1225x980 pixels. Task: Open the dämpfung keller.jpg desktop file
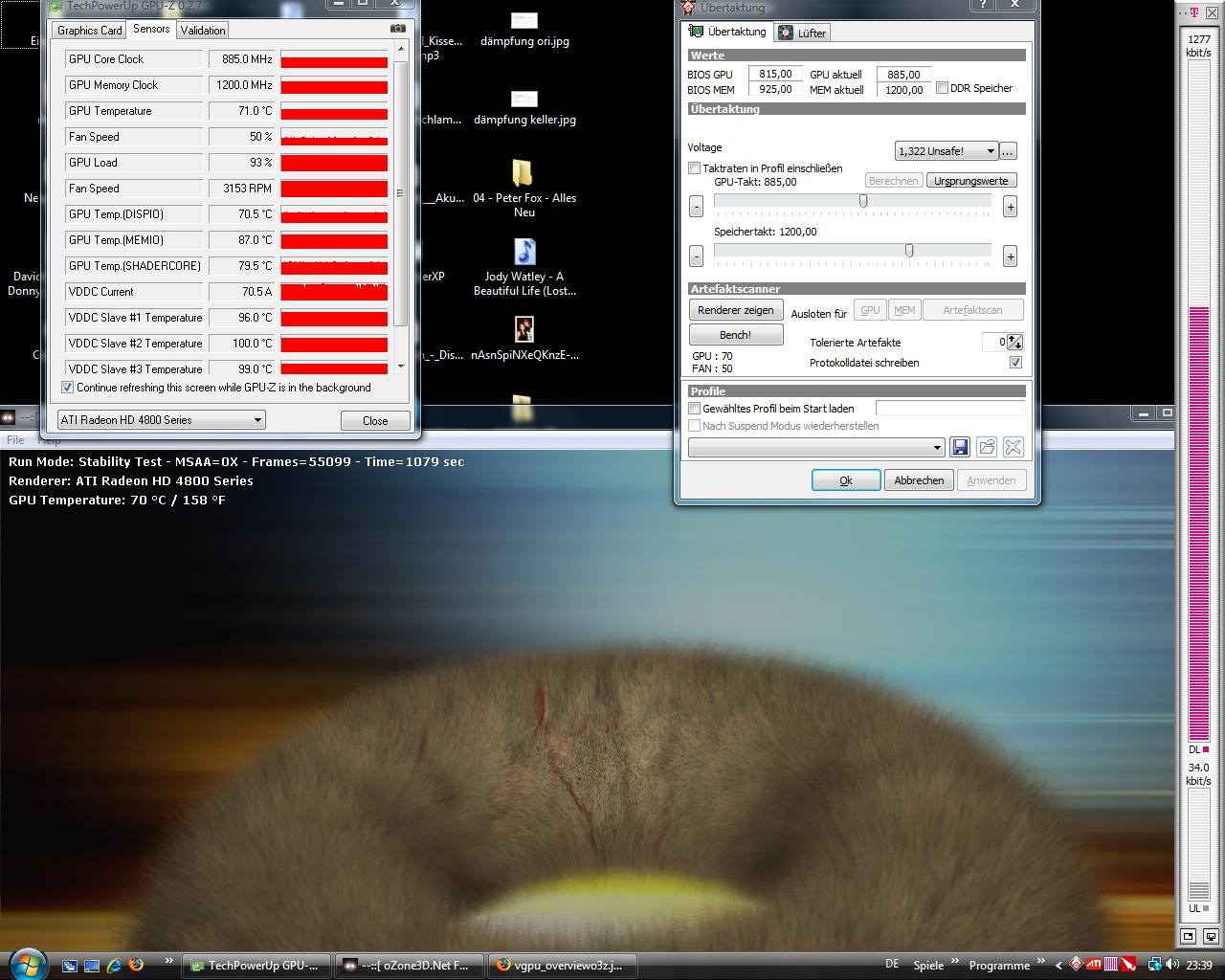(x=523, y=108)
